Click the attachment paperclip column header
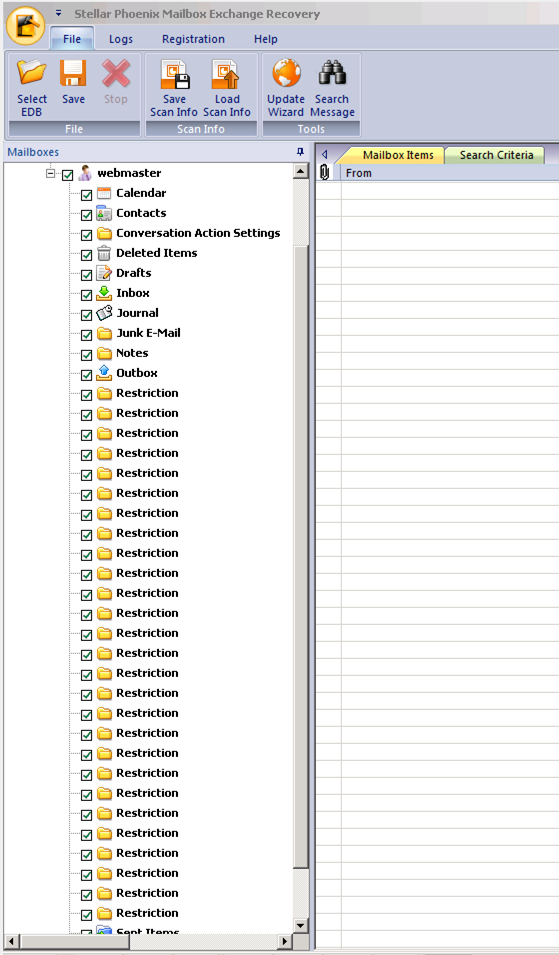The width and height of the screenshot is (559, 955). (325, 173)
